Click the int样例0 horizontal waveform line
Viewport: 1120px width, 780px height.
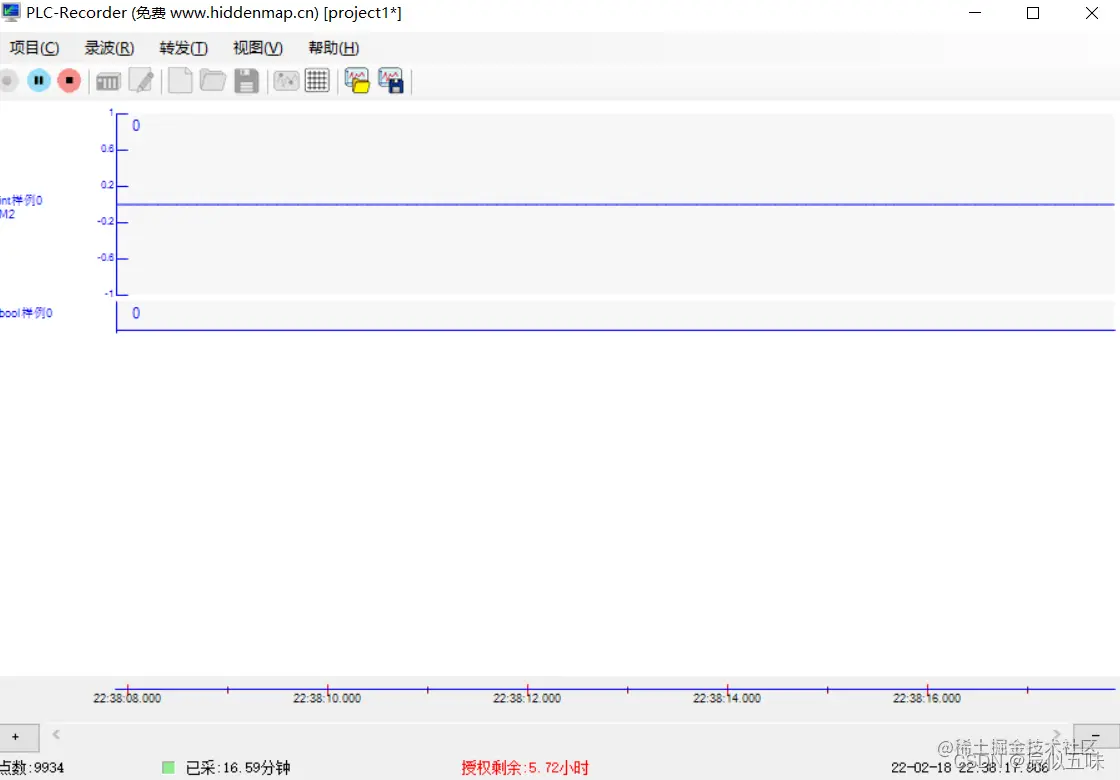click(615, 204)
